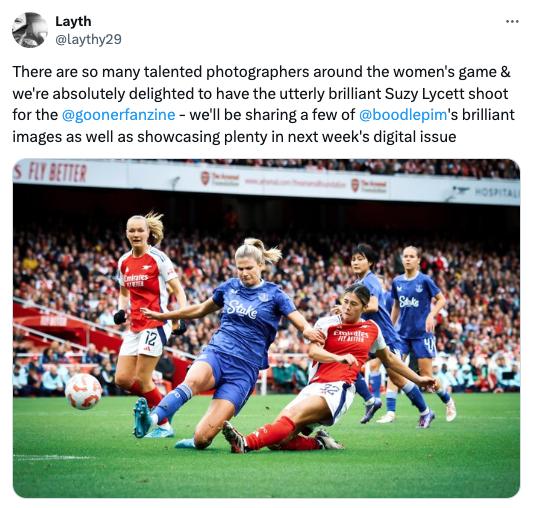
Task: Click the number 12 on the Arsenal shorts
Action: tap(150, 338)
